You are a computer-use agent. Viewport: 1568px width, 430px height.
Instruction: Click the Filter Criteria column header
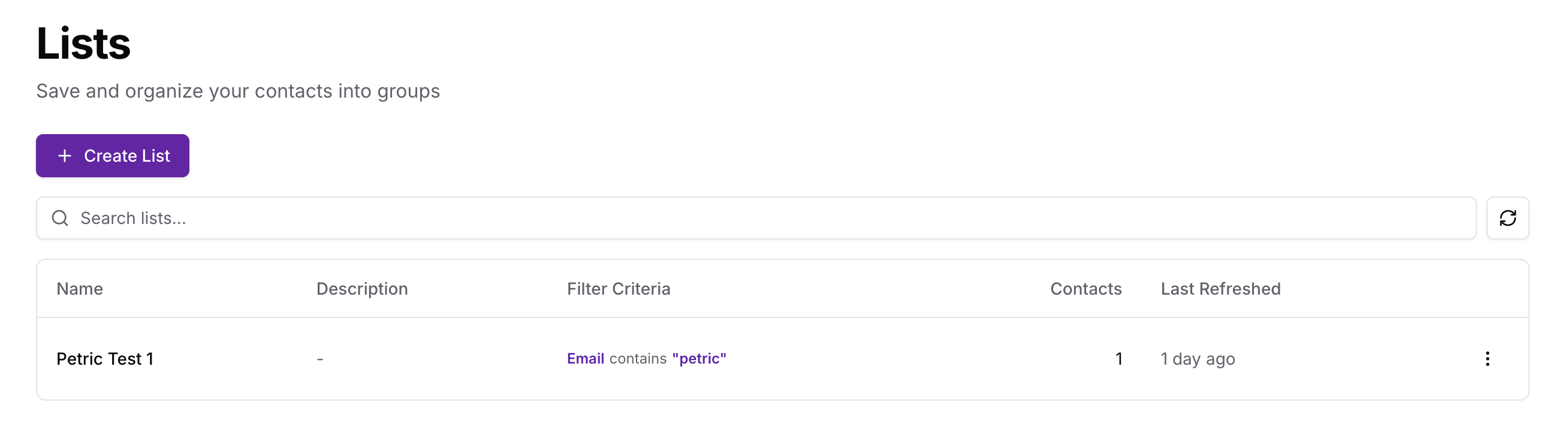[x=619, y=288]
